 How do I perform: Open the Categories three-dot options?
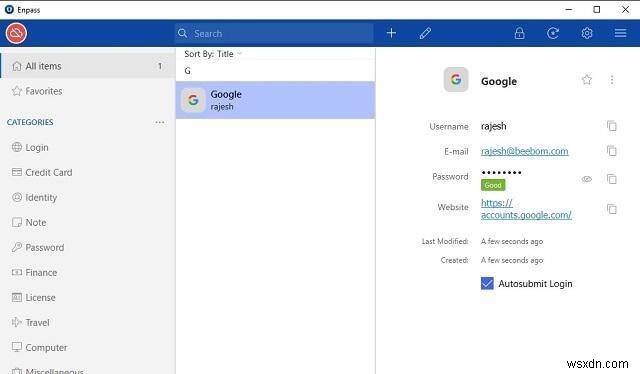tap(160, 122)
